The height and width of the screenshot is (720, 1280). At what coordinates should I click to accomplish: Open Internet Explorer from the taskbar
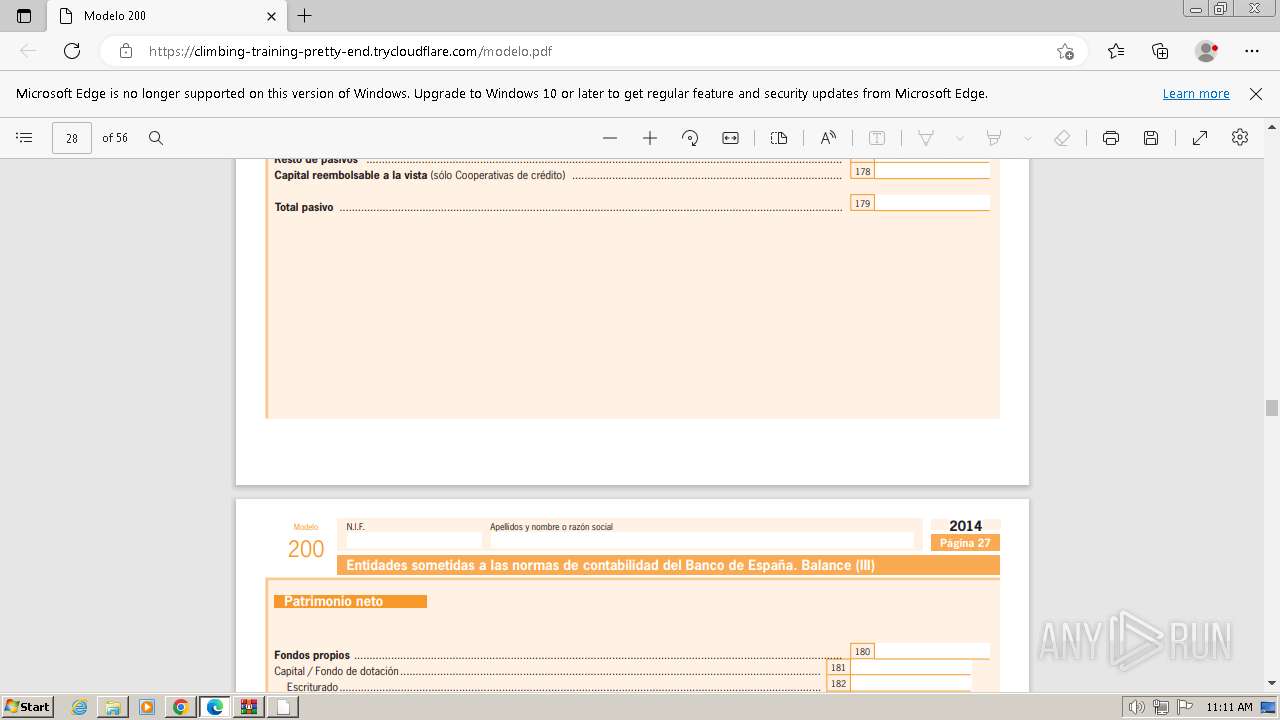click(80, 707)
